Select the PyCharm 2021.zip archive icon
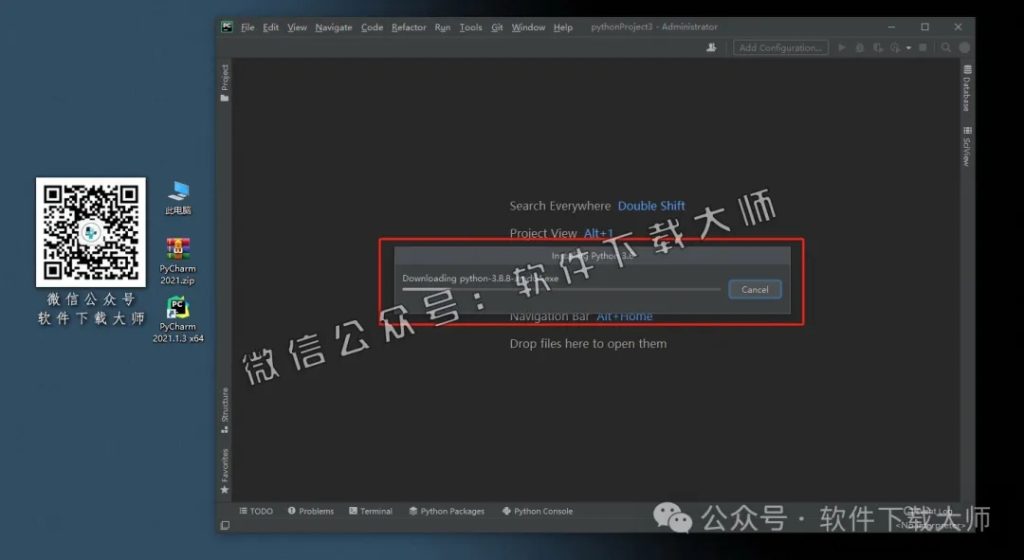The image size is (1024, 560). [178, 261]
